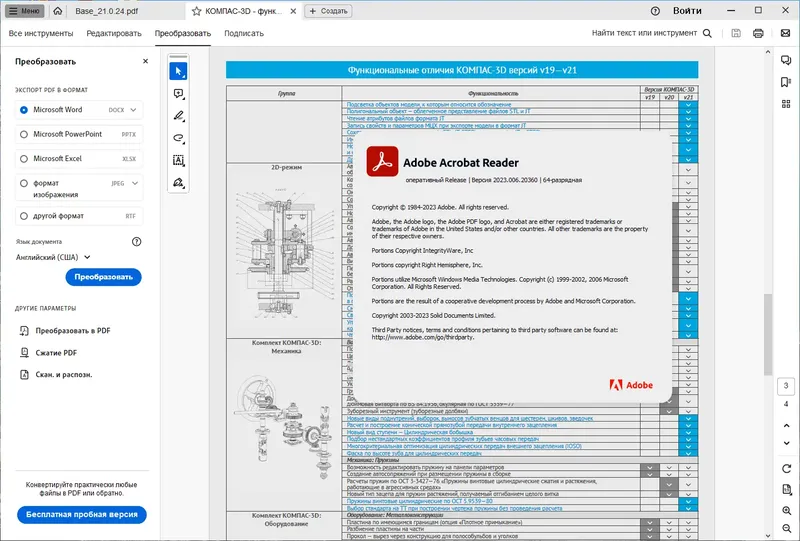
Task: Select формат изображения radio button
Action: pos(24,183)
